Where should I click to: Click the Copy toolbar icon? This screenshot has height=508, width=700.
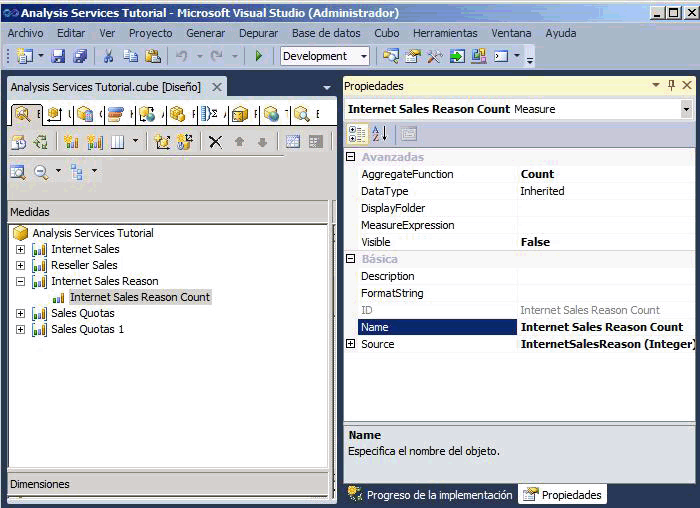tap(130, 56)
